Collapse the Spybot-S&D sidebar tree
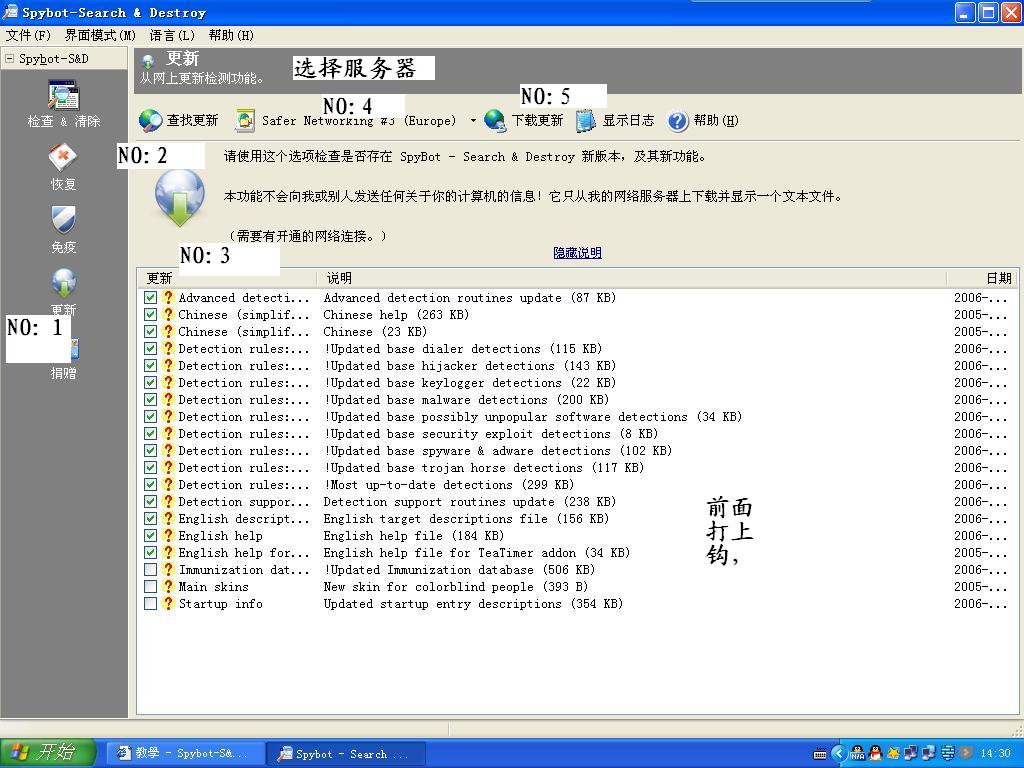Image resolution: width=1024 pixels, height=768 pixels. pyautogui.click(x=9, y=59)
